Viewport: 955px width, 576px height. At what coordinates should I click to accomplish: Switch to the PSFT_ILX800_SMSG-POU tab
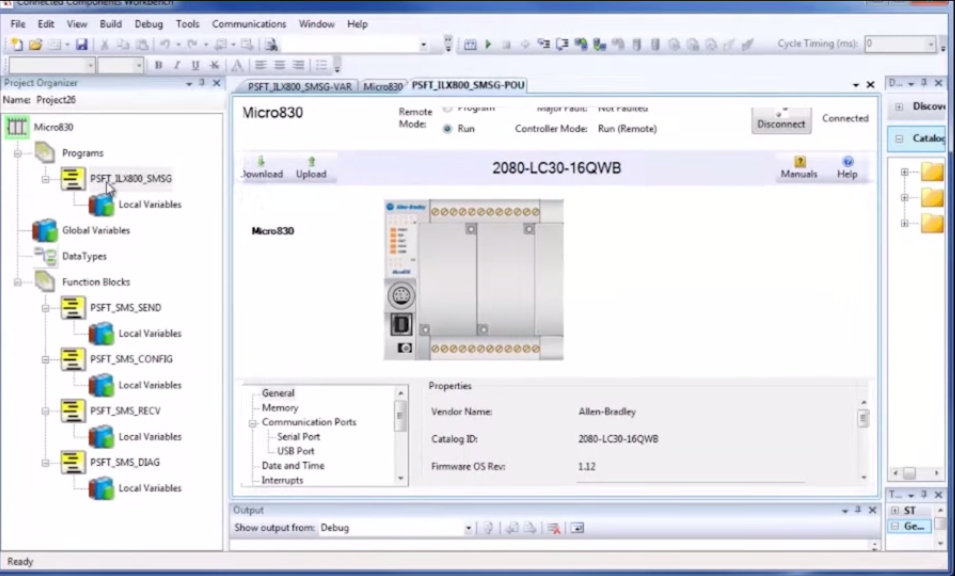pyautogui.click(x=468, y=85)
